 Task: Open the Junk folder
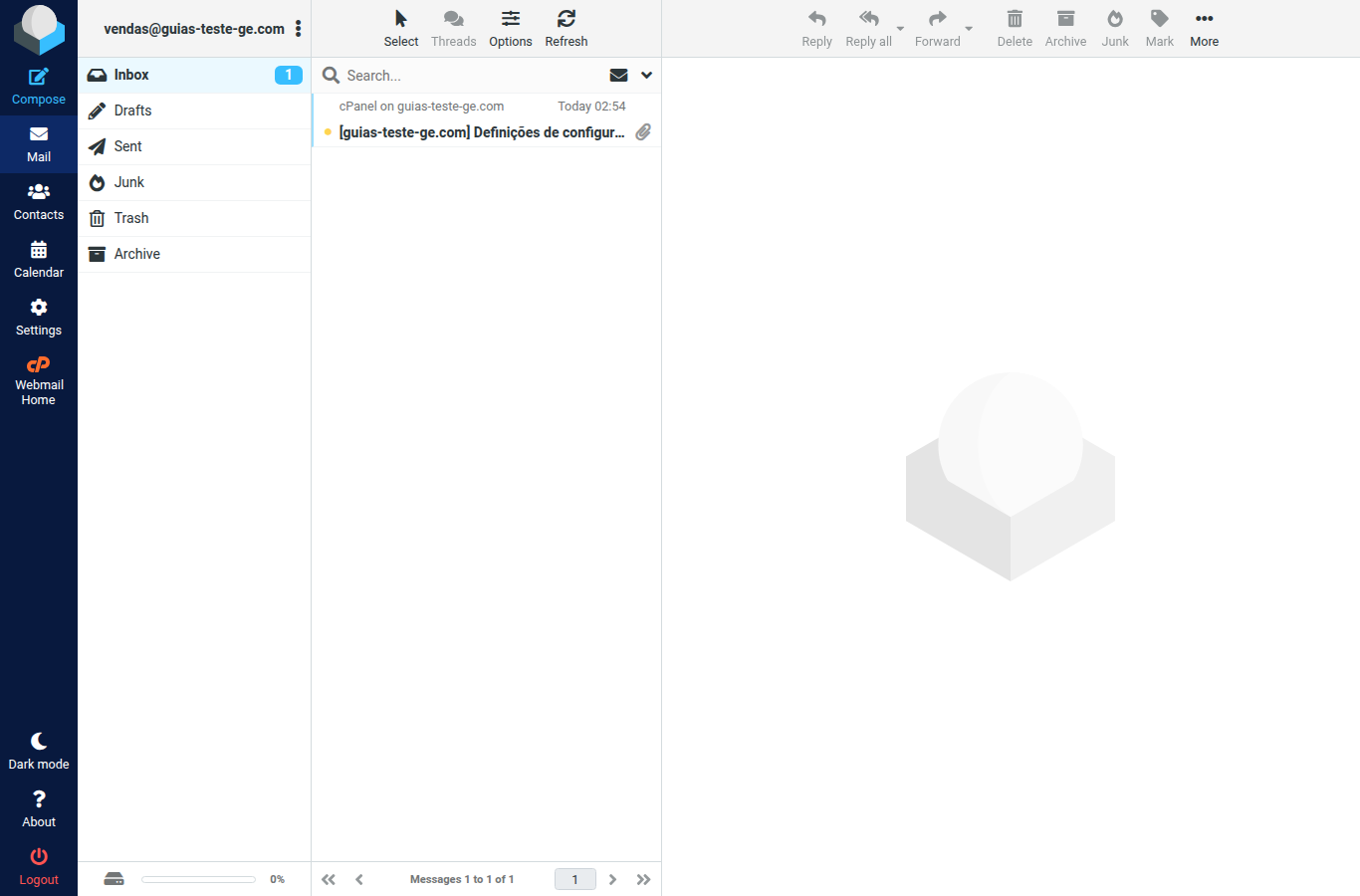tap(194, 182)
